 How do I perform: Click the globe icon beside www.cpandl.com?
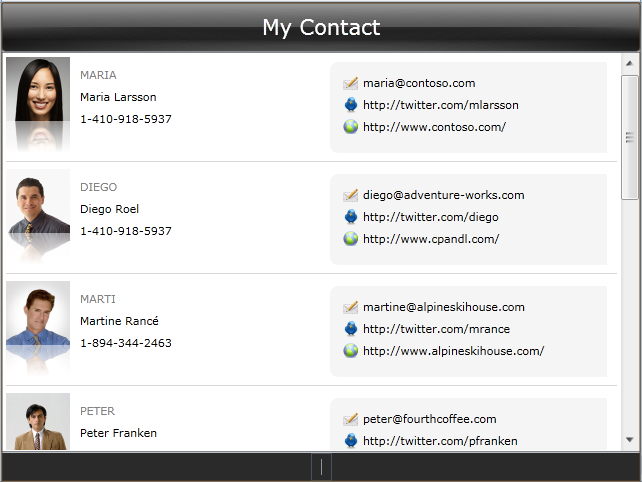[x=350, y=238]
